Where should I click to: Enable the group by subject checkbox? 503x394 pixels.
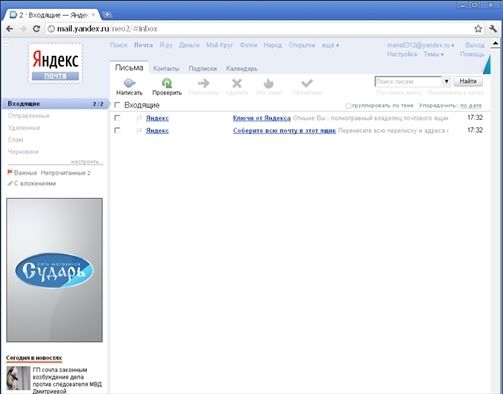point(348,106)
